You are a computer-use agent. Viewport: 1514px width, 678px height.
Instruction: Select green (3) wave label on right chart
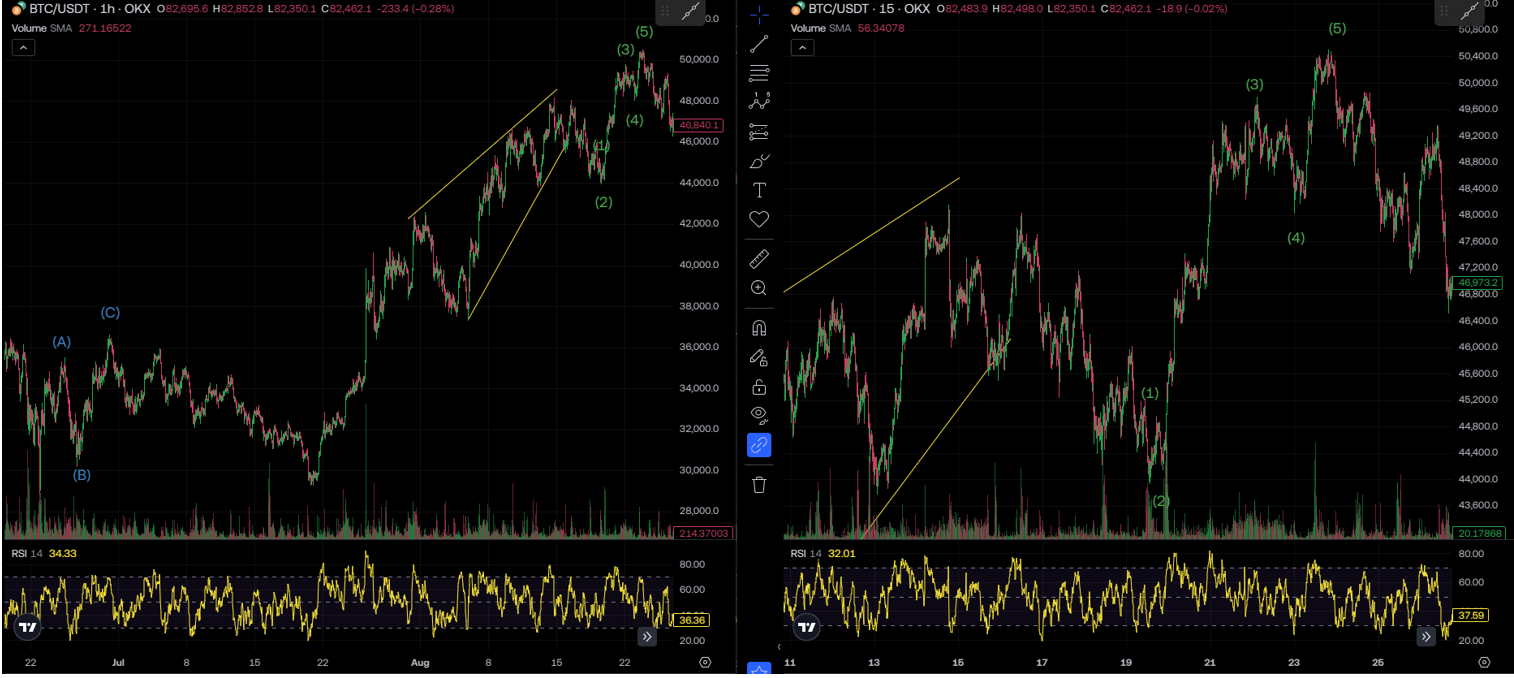click(x=1255, y=85)
